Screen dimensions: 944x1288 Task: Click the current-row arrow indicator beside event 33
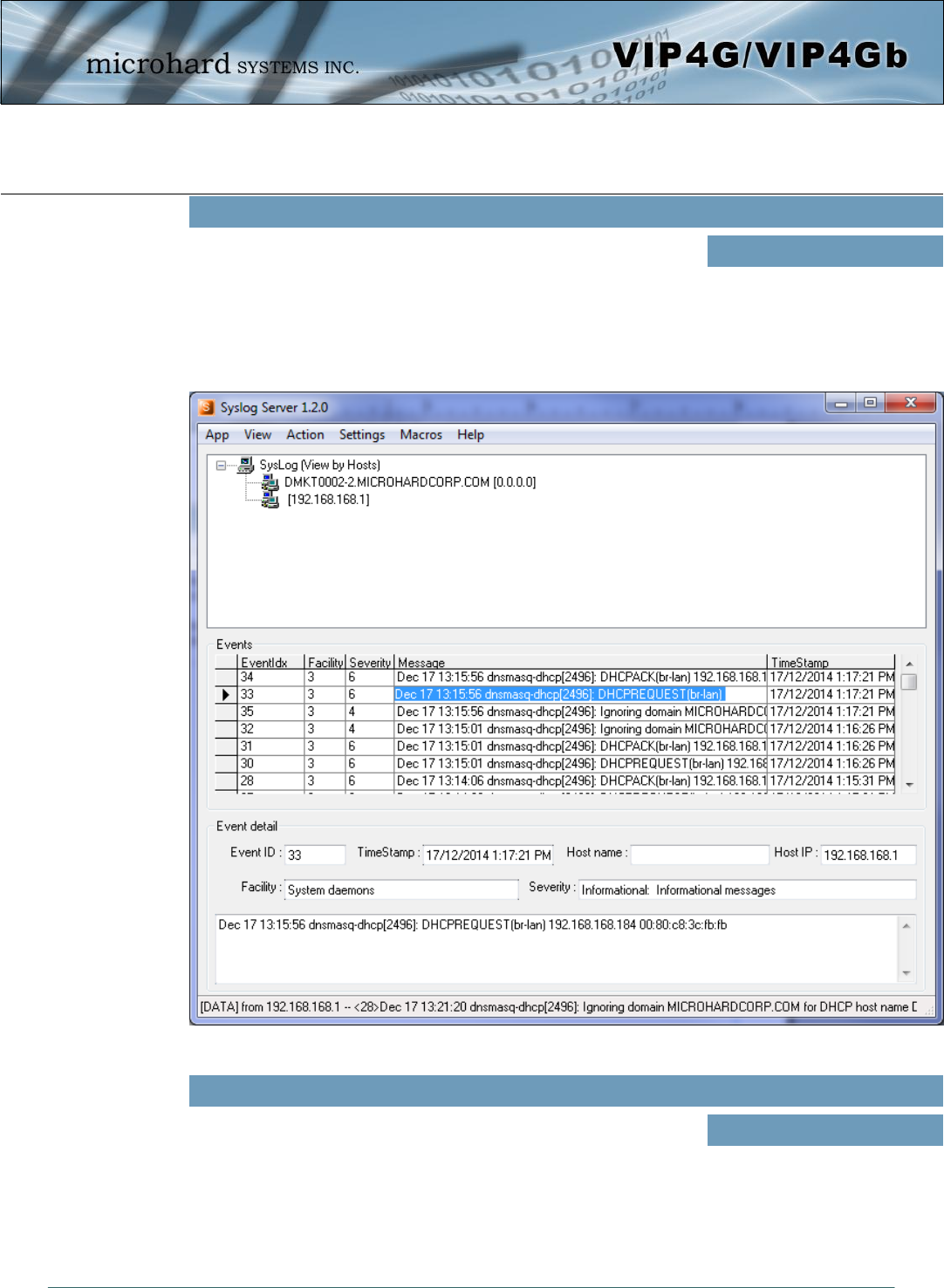point(226,695)
